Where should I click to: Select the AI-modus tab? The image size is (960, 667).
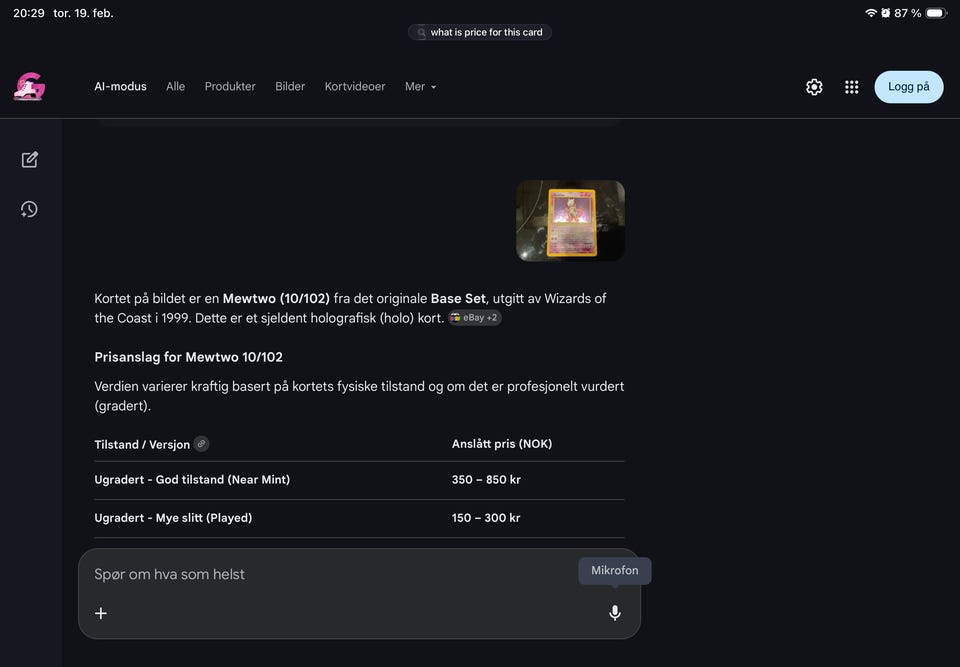click(x=121, y=86)
